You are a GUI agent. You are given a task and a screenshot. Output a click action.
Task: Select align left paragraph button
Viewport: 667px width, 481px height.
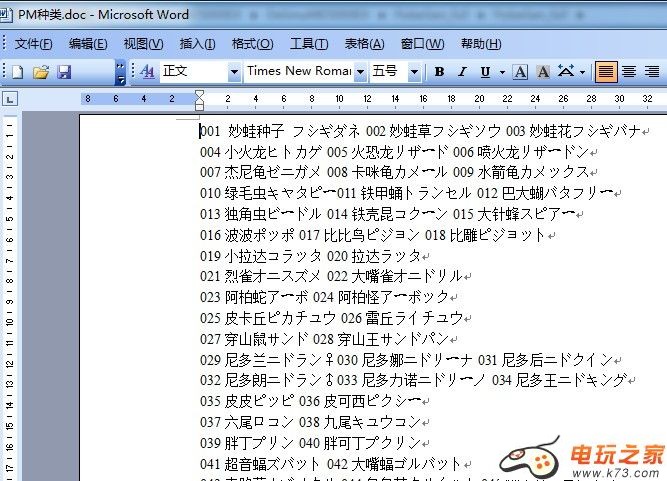tap(605, 72)
